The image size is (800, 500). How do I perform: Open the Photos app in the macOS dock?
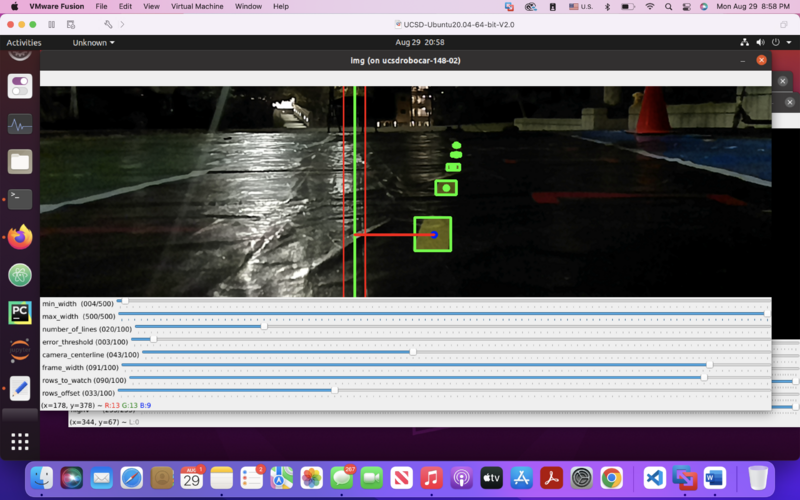(x=311, y=478)
